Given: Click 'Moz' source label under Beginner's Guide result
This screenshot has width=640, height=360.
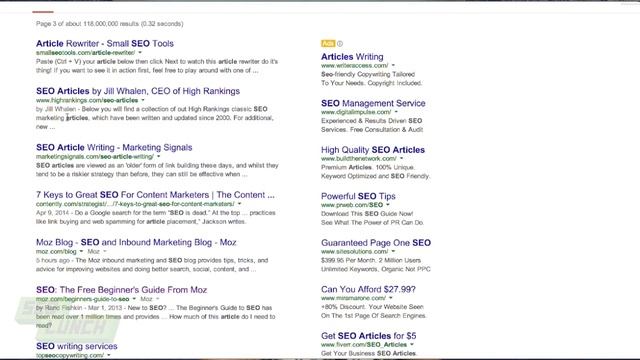Looking at the screenshot, I should point(146,299).
